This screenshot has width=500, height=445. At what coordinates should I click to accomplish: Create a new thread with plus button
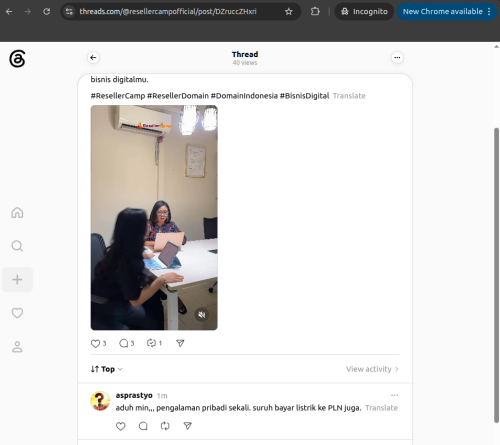pos(17,279)
